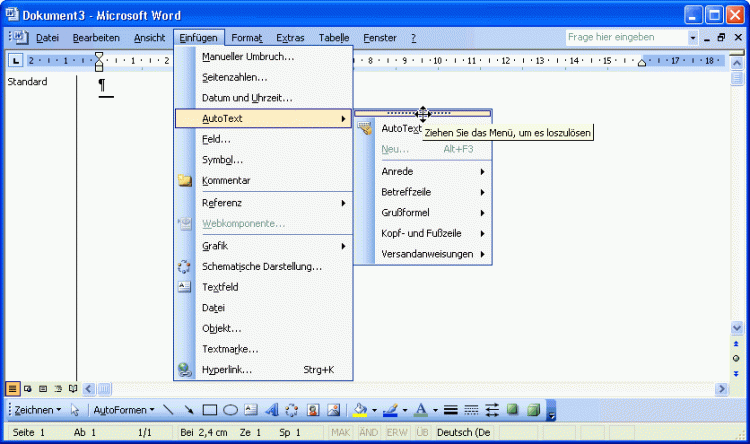The height and width of the screenshot is (444, 750).
Task: Apply the 3D style icon
Action: point(533,410)
